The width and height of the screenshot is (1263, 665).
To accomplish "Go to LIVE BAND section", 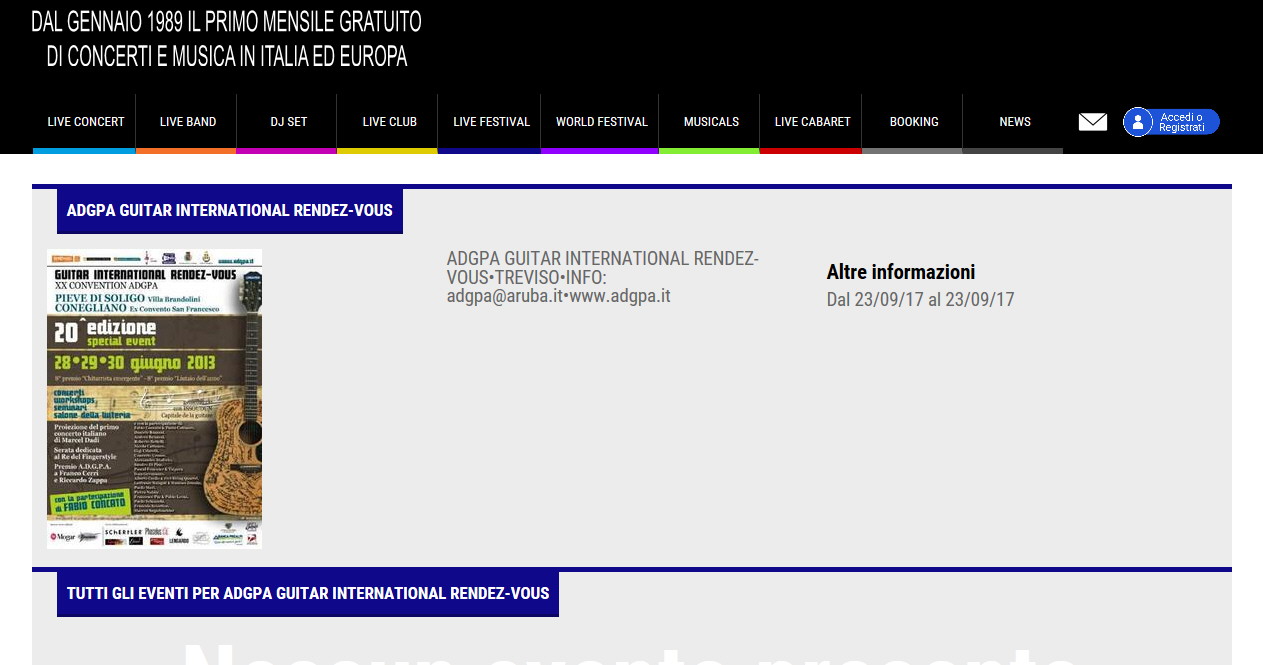I will (x=187, y=123).
